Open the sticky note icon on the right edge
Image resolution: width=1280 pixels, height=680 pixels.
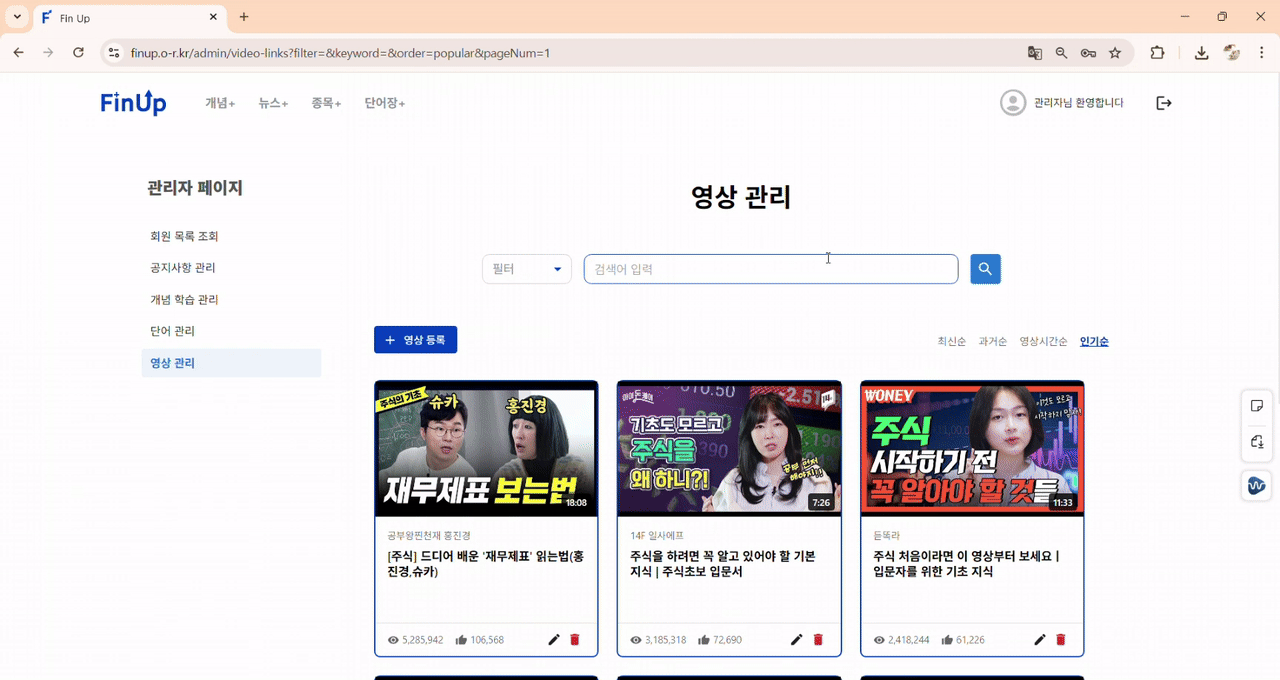click(1257, 405)
